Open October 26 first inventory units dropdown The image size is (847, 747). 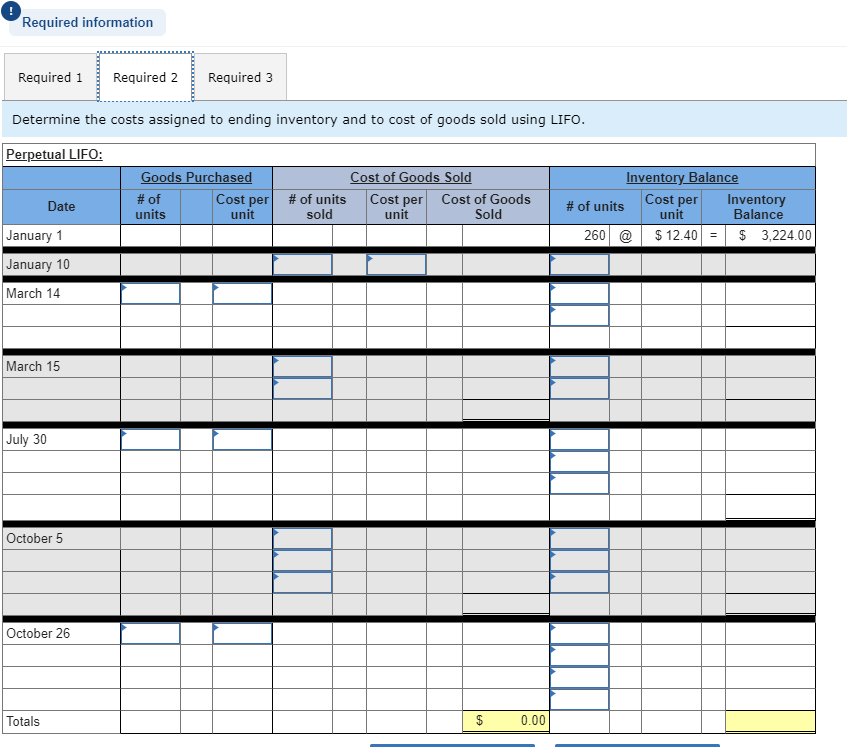tap(580, 634)
